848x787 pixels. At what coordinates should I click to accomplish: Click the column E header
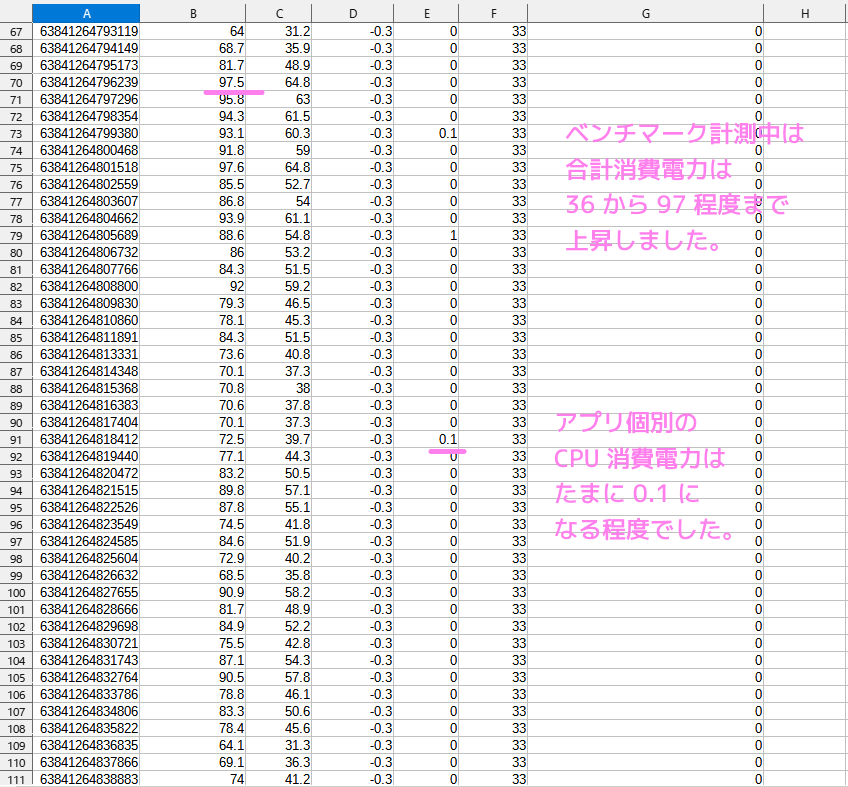[x=427, y=12]
